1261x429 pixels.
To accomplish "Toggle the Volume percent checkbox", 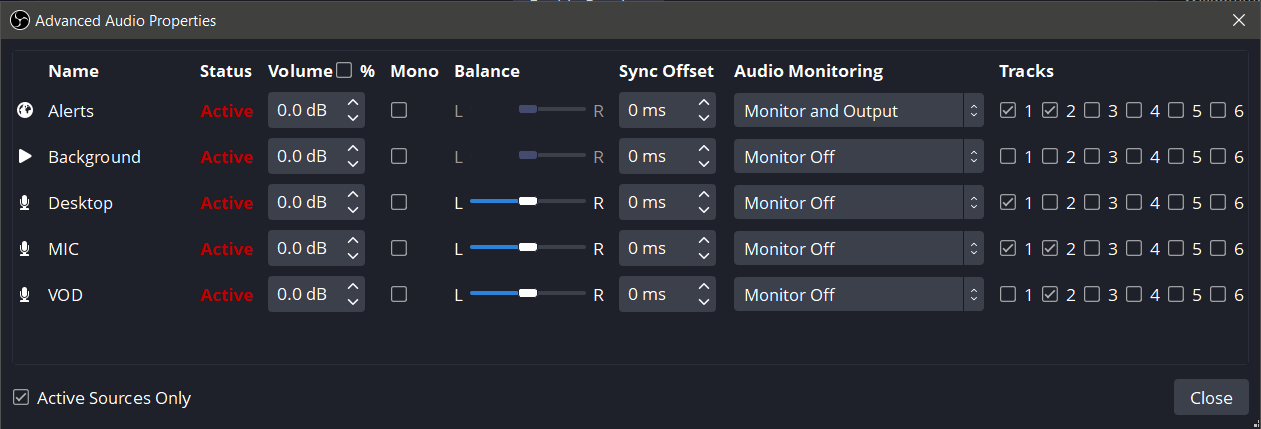I will [x=344, y=70].
